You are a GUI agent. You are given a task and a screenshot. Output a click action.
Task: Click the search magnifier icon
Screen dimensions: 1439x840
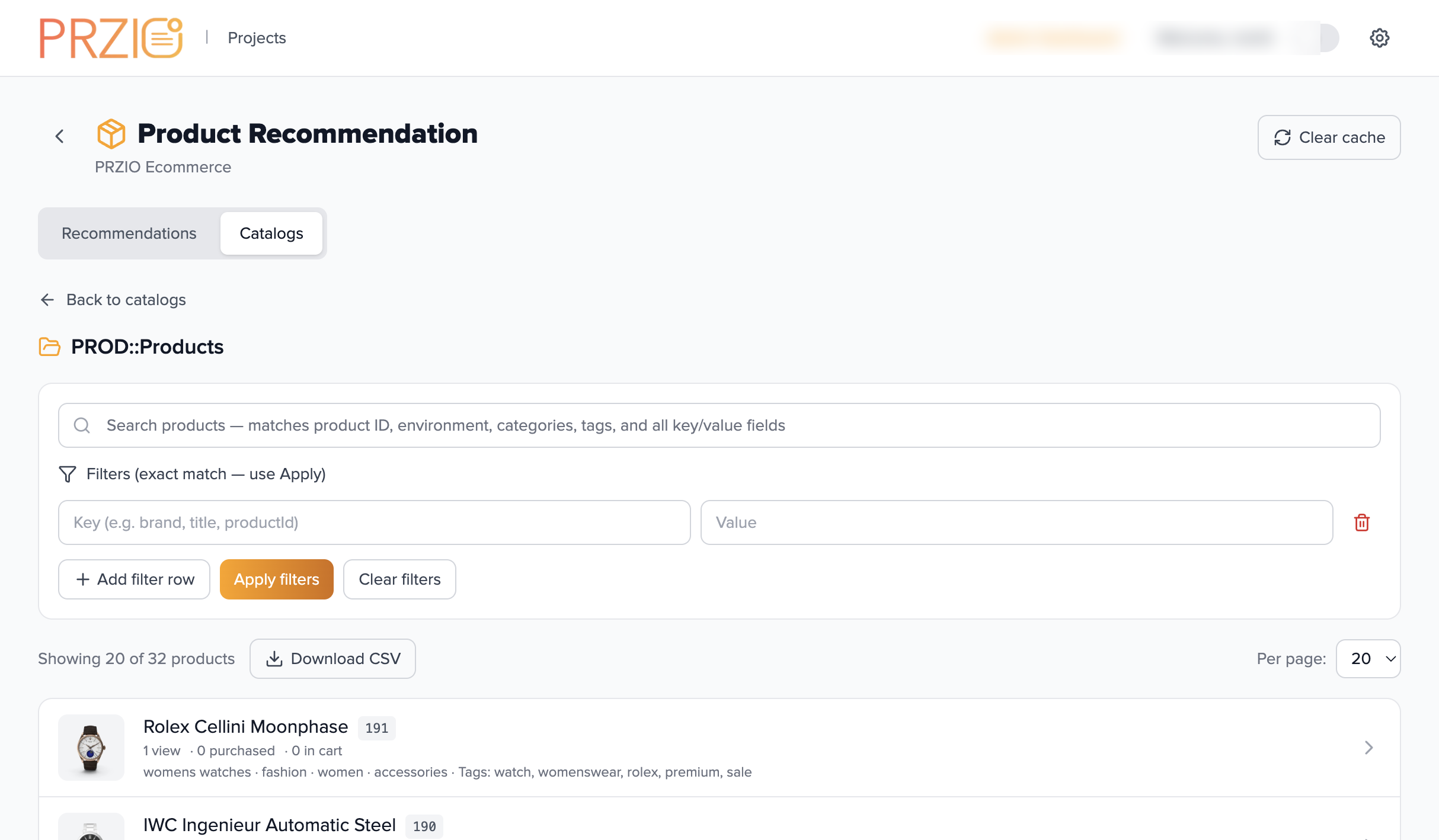tap(82, 425)
